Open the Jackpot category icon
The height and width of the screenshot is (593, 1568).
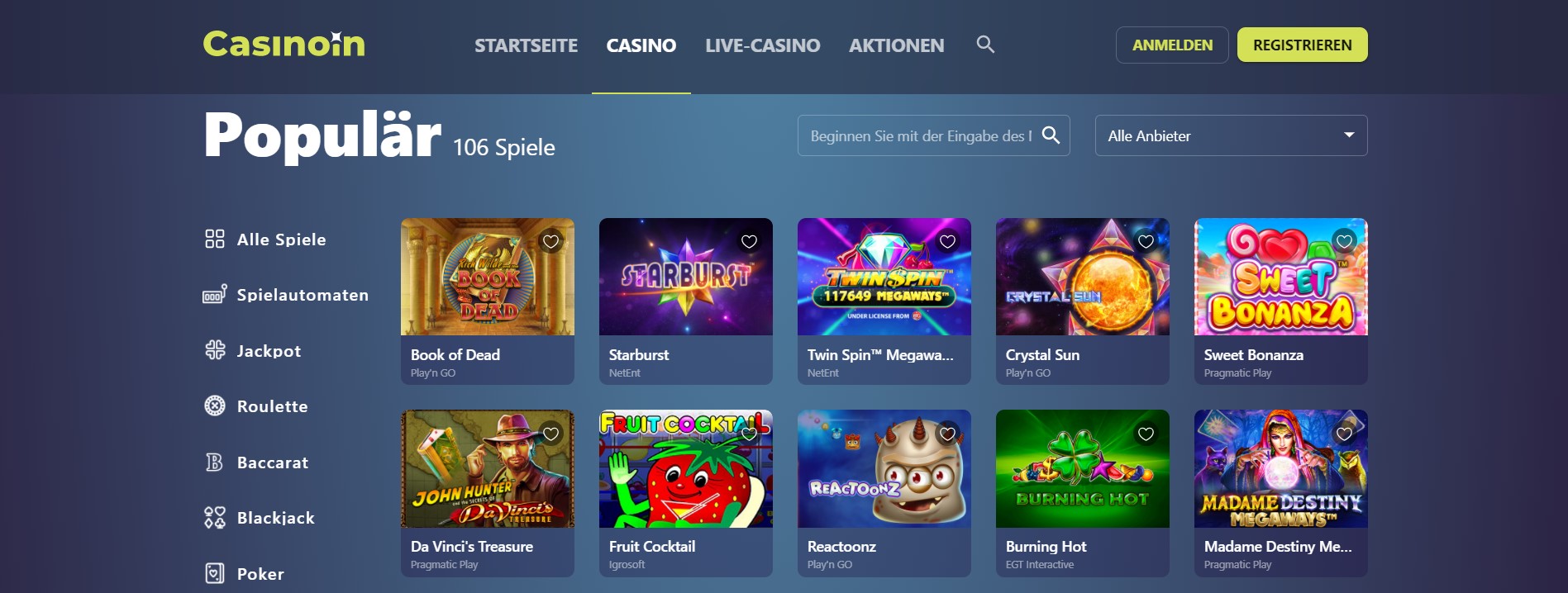[215, 350]
